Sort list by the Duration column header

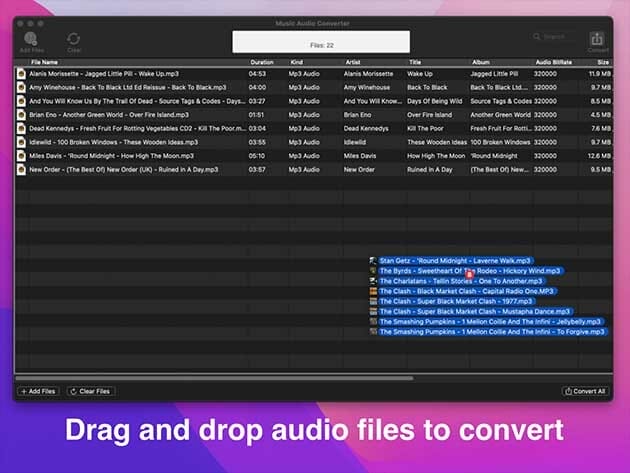(x=262, y=62)
